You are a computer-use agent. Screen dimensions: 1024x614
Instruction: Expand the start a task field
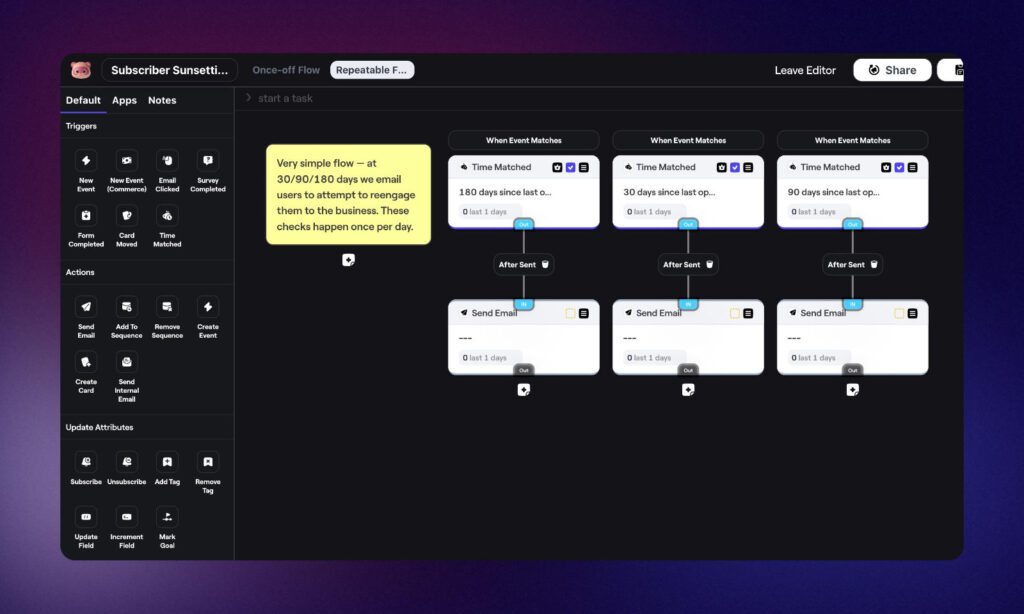coord(285,98)
